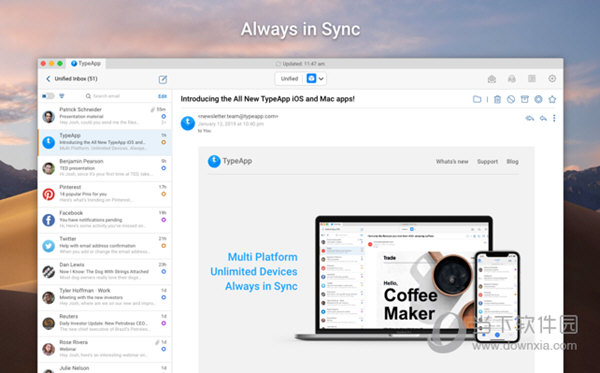Toggle the unread-only switch in the list header
Image resolution: width=600 pixels, height=373 pixels.
coord(48,96)
